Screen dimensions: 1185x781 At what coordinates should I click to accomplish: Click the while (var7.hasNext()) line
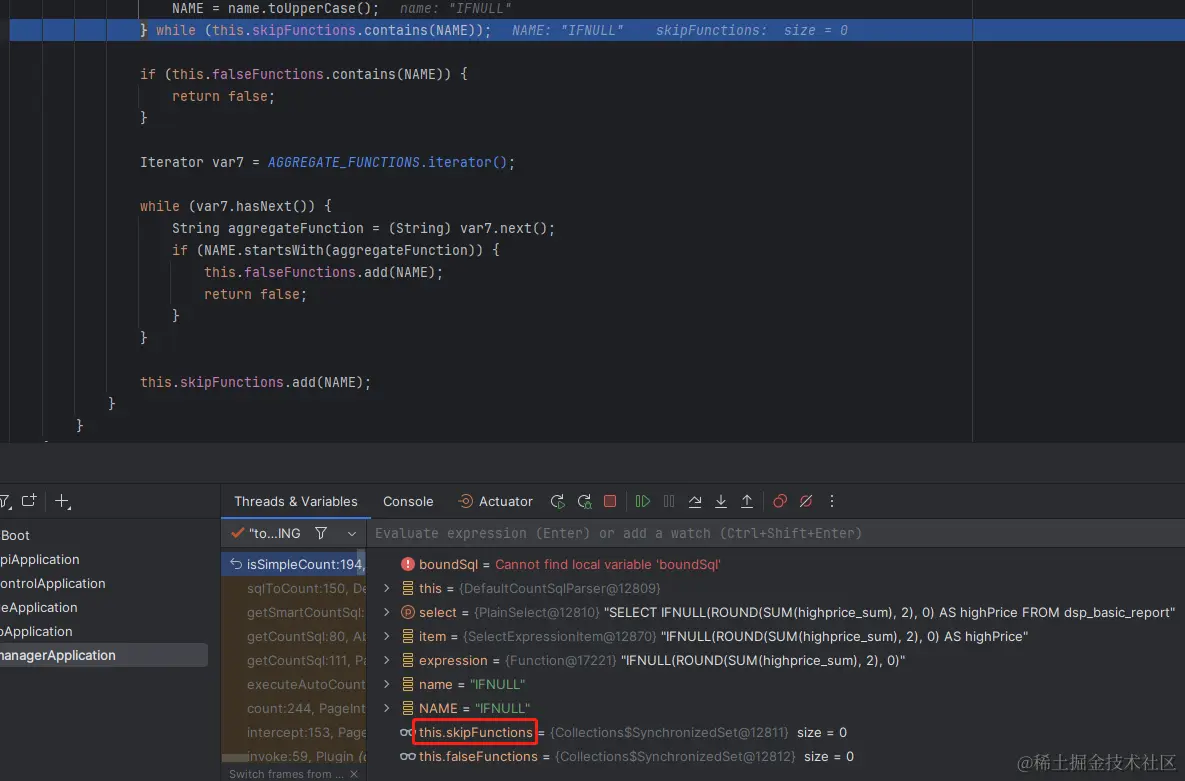click(x=236, y=206)
